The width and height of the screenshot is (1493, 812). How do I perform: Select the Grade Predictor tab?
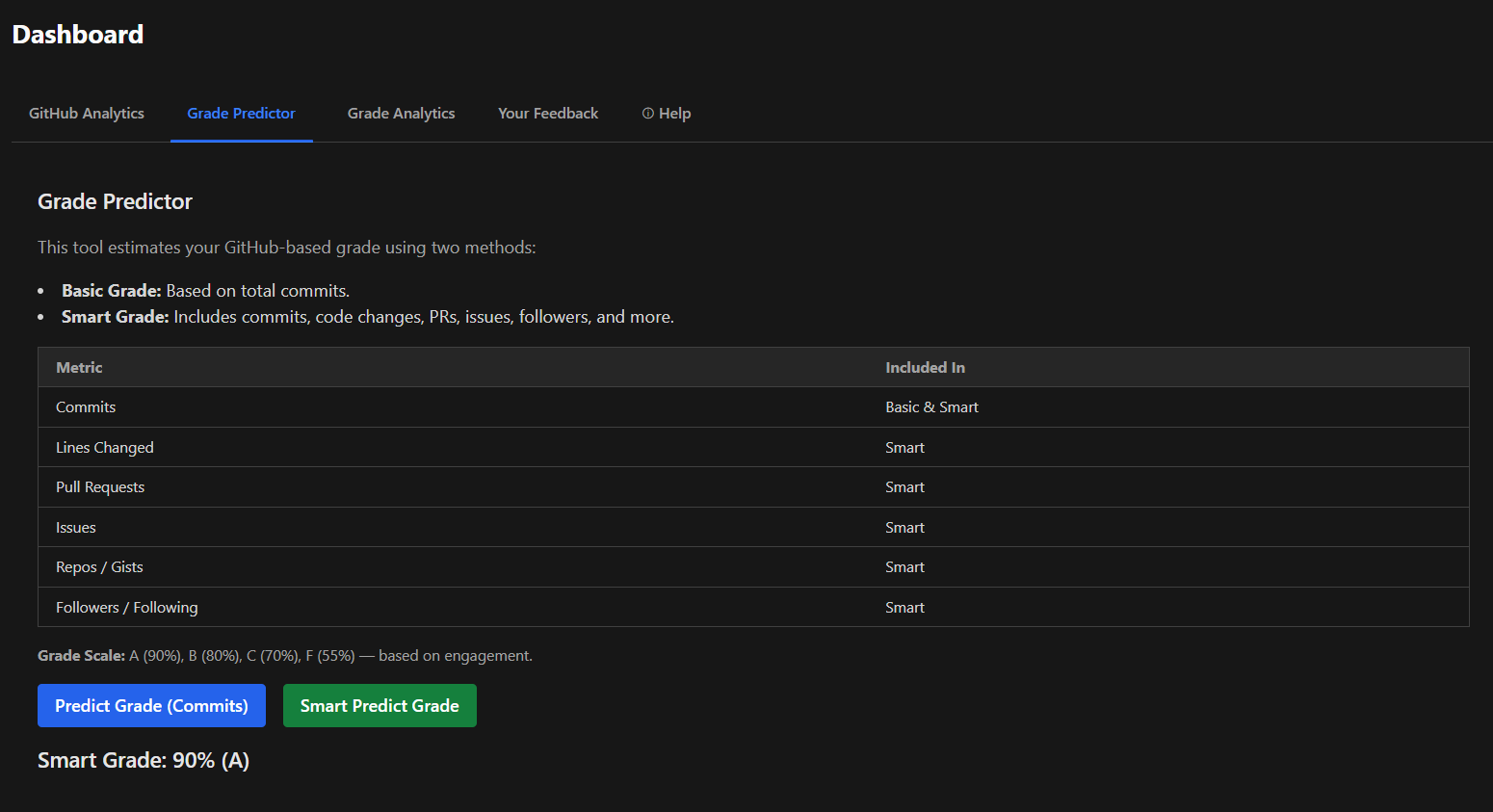pos(241,114)
